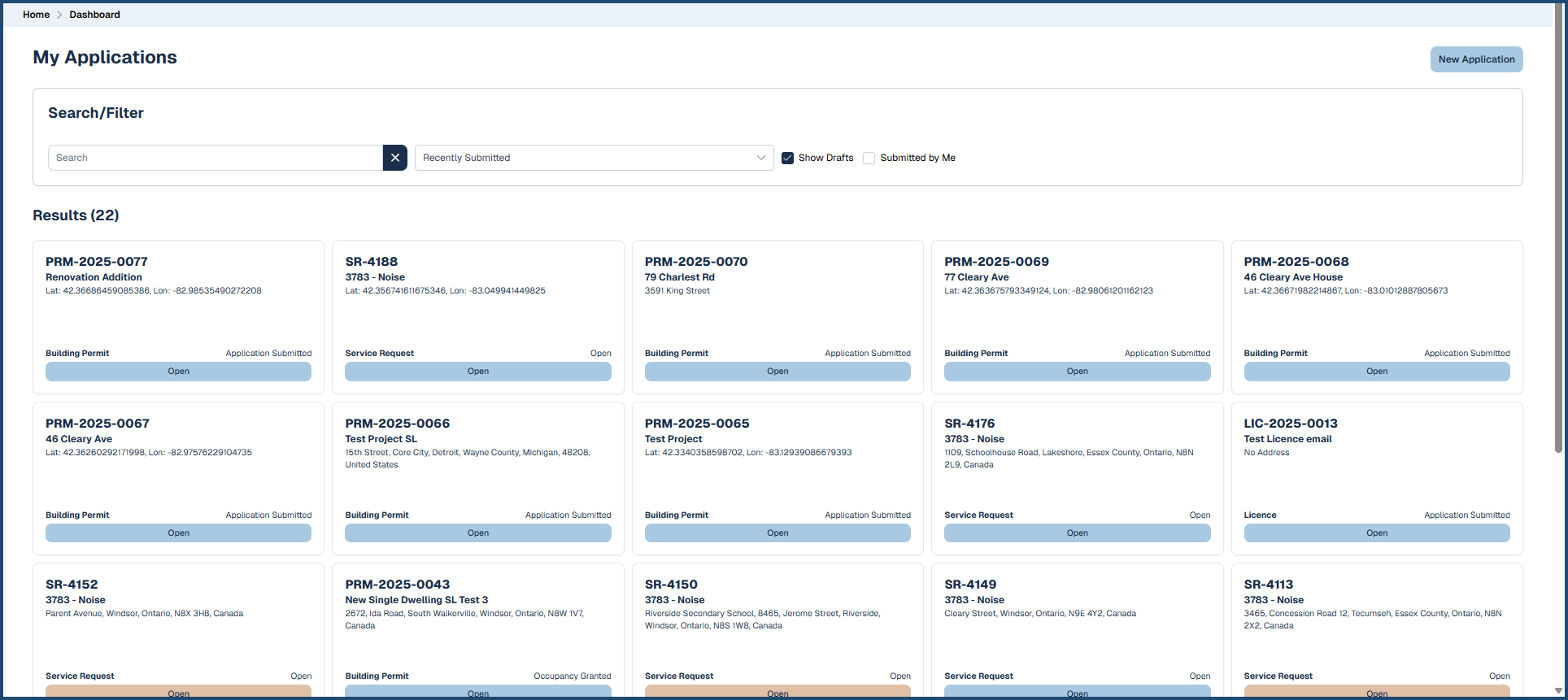1568x700 pixels.
Task: Open application PRM-2025-0077
Action: 178,372
